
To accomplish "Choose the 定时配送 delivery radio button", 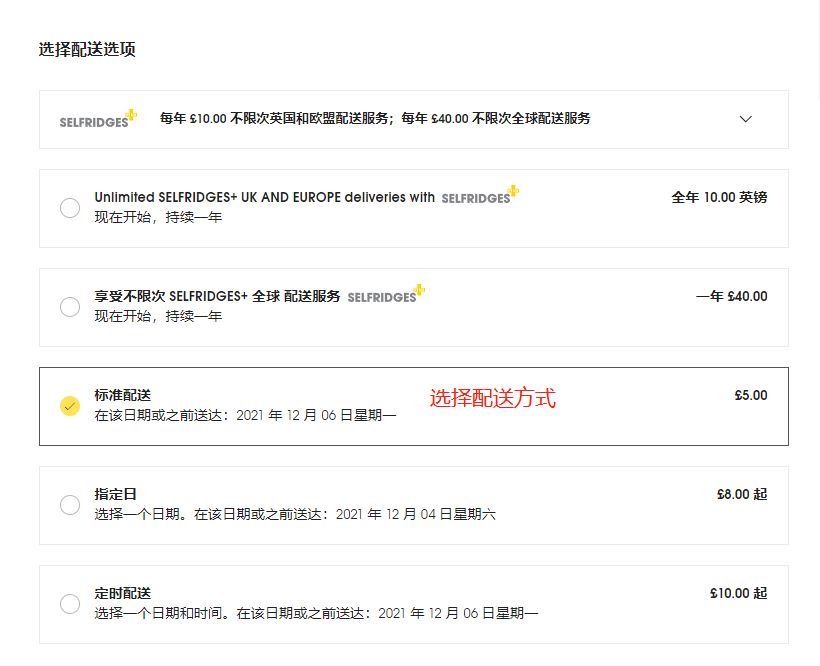I will pyautogui.click(x=70, y=604).
